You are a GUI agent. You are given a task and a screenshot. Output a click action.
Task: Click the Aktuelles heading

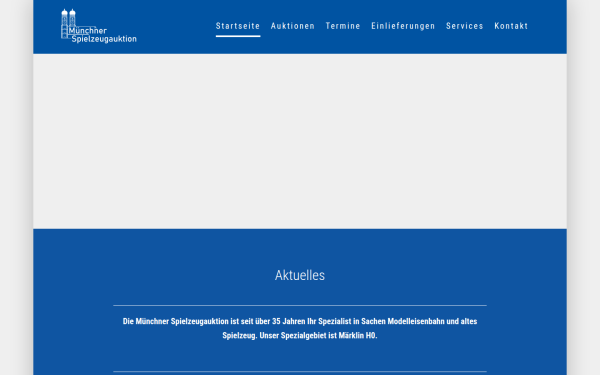tap(300, 275)
